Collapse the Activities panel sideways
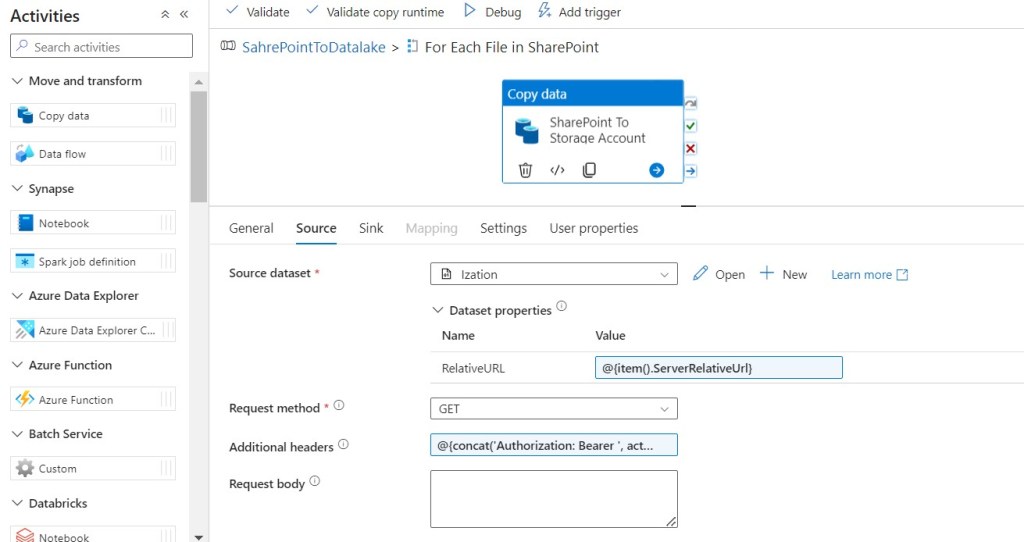Screen dimensions: 1024x542 pyautogui.click(x=184, y=15)
